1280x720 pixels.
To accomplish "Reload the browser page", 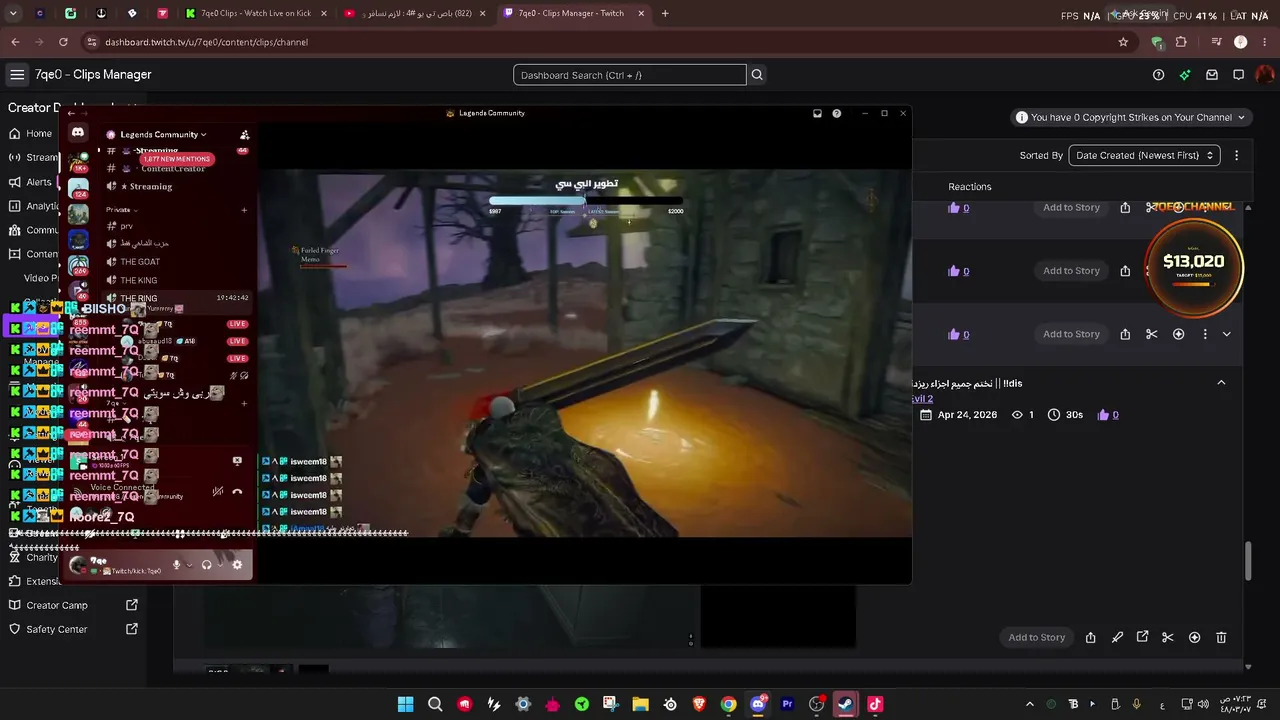I will [x=63, y=42].
